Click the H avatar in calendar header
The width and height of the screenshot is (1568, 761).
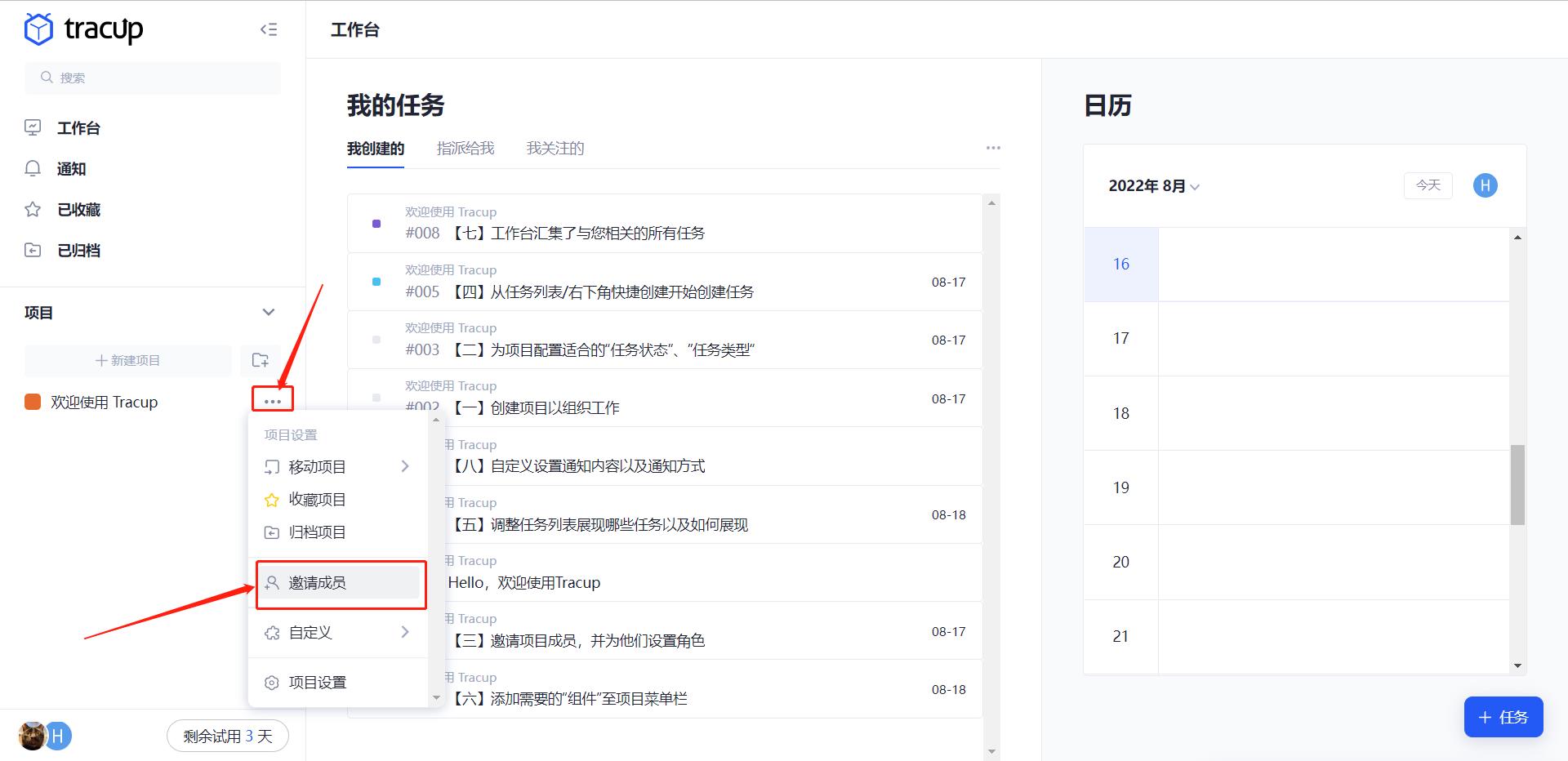coord(1486,185)
